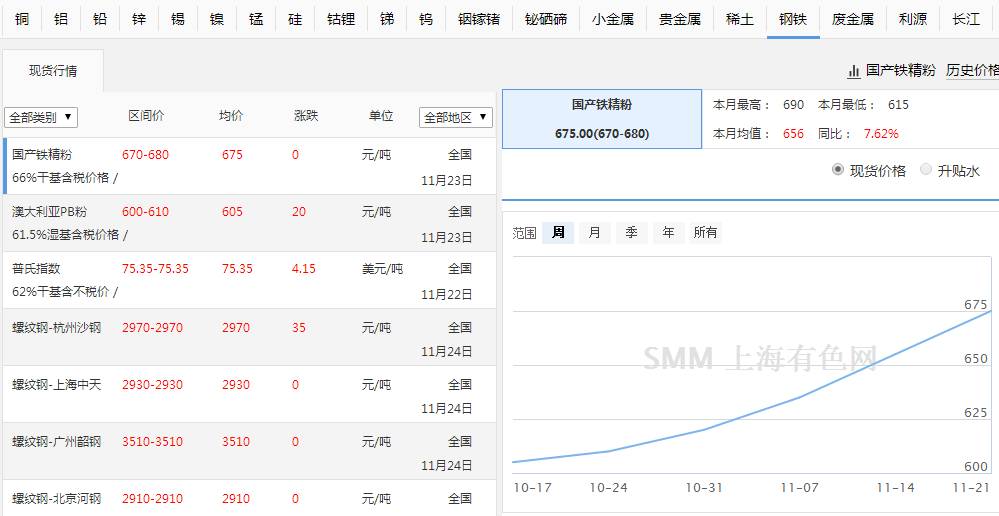Click the 涨跌 column header
Viewport: 999px width, 516px height.
(306, 116)
